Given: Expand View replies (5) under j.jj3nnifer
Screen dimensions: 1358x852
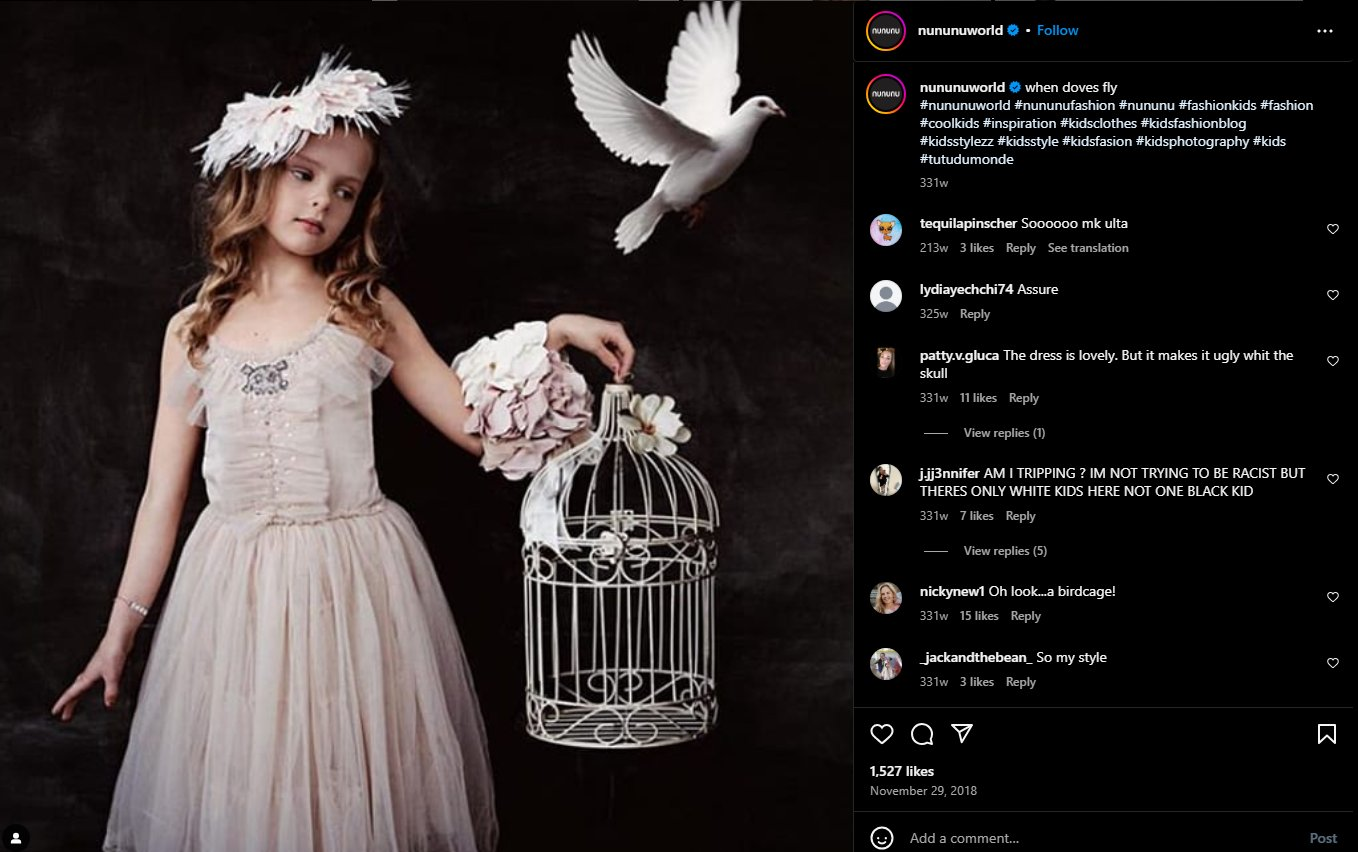Looking at the screenshot, I should click(x=1005, y=551).
